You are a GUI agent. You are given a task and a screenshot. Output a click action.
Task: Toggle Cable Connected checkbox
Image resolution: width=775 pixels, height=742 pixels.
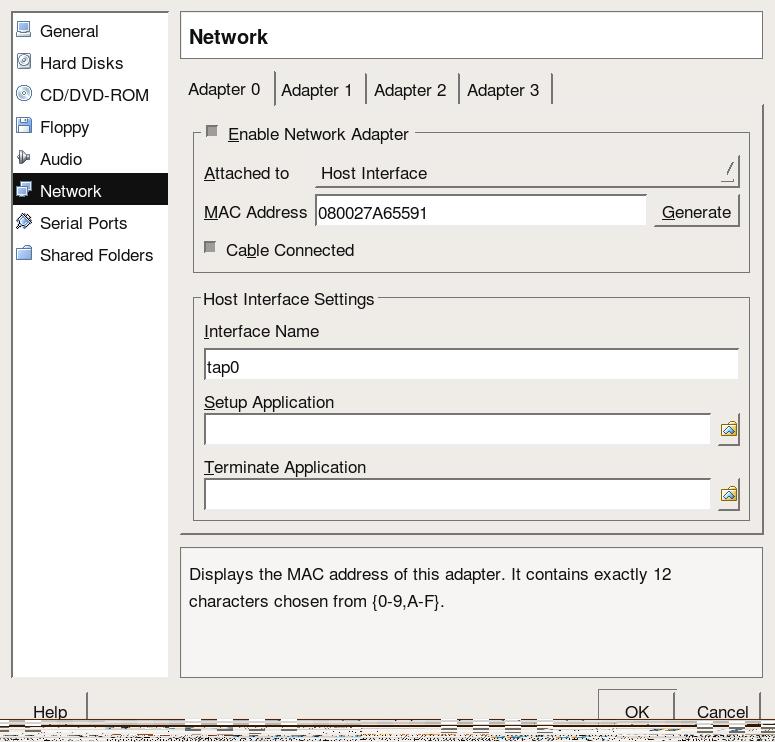210,247
